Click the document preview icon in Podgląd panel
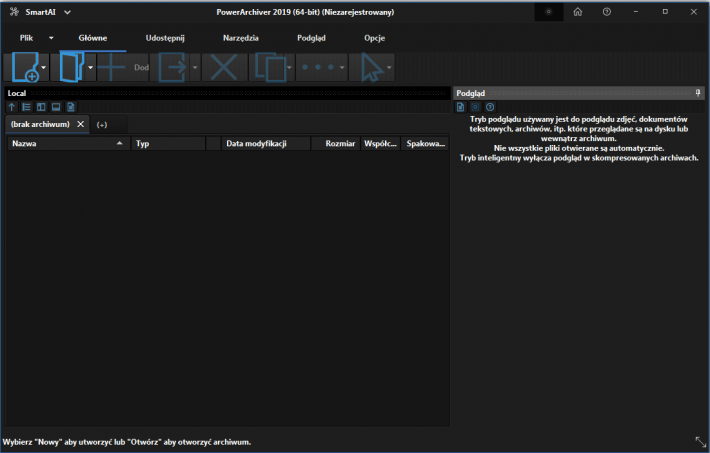This screenshot has width=710, height=453. 461,107
